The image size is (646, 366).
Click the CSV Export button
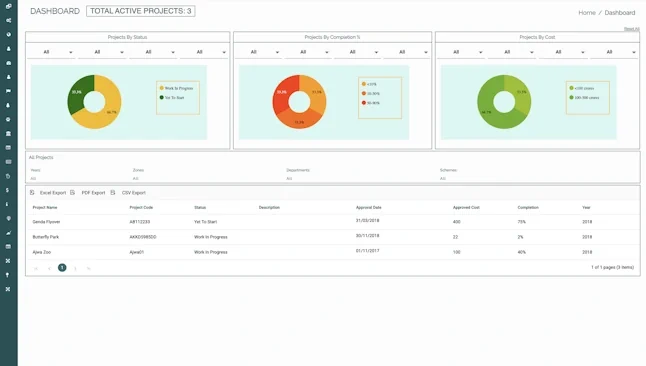133,192
